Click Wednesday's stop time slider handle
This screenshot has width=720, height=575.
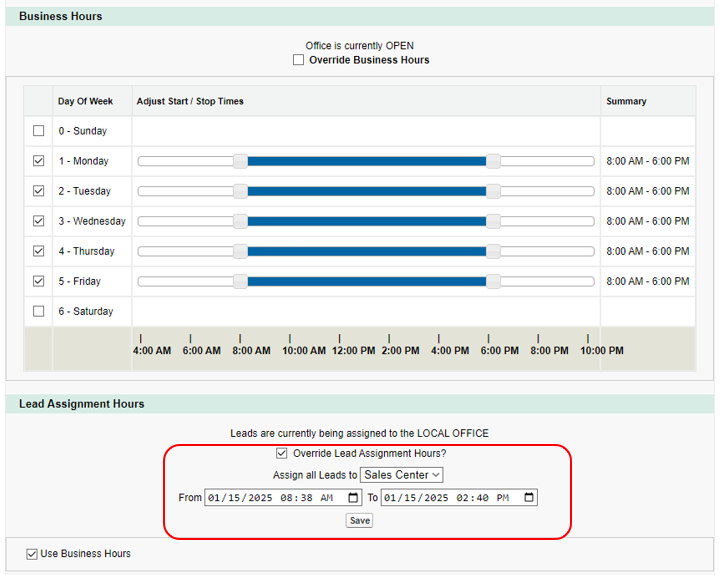point(493,221)
